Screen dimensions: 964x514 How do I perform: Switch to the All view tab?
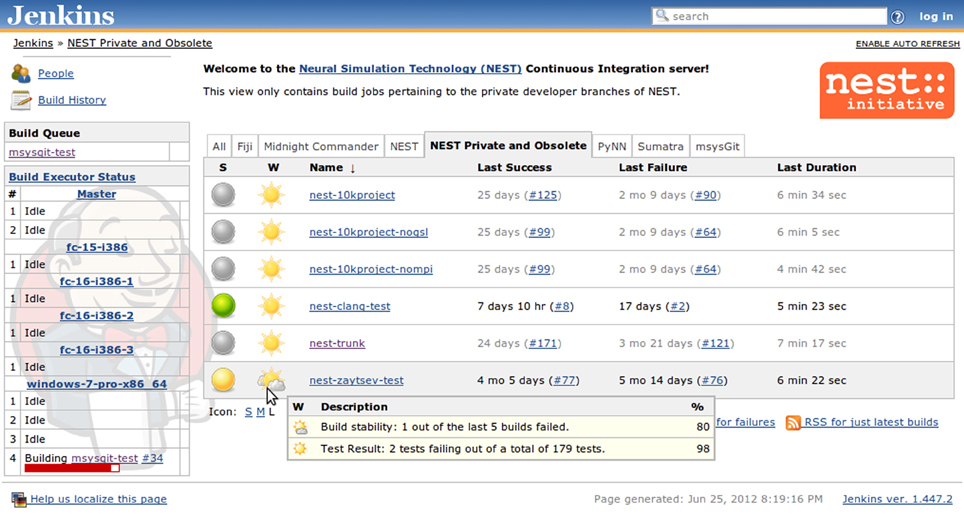point(219,146)
